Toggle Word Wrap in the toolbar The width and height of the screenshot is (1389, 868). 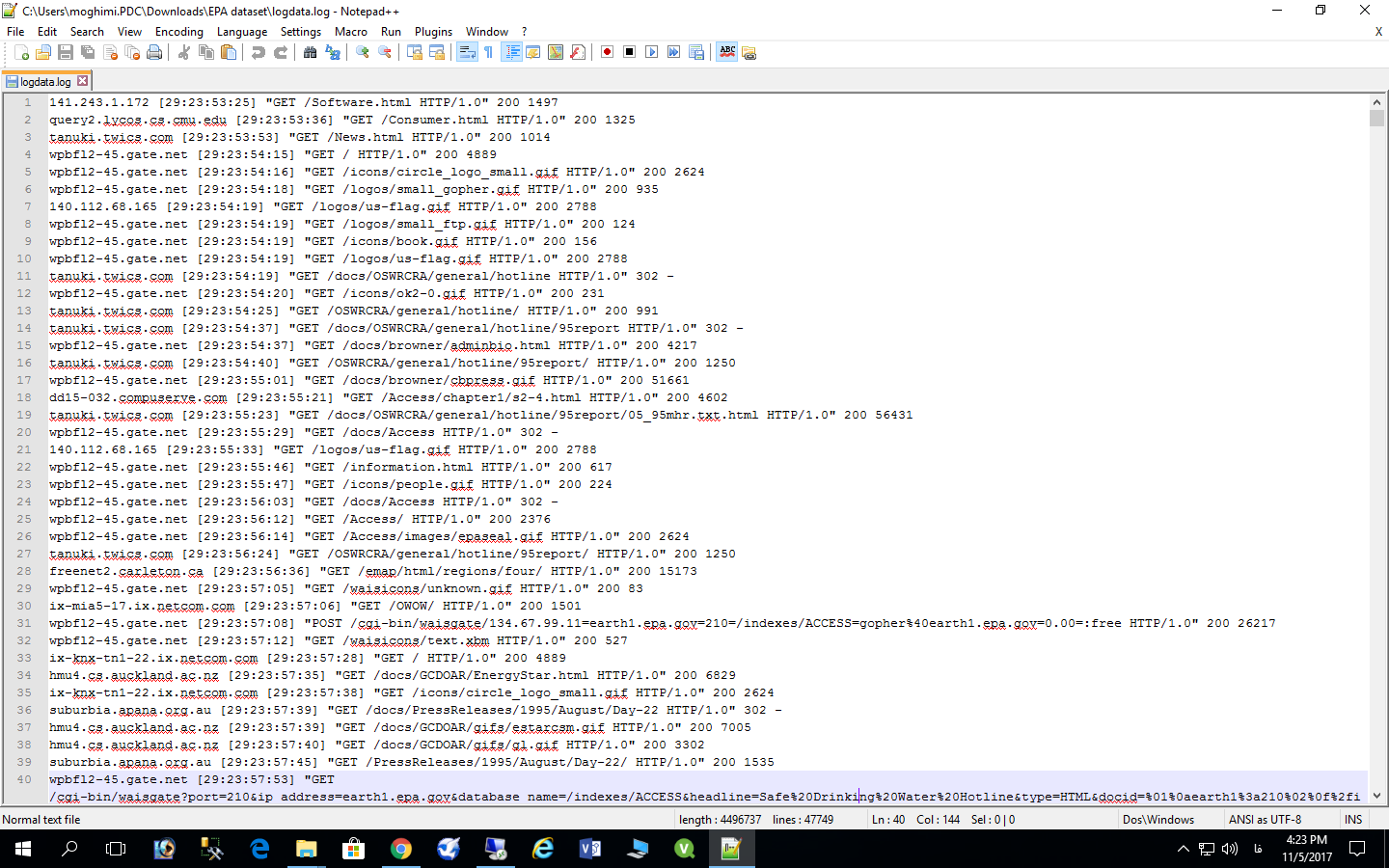[467, 52]
